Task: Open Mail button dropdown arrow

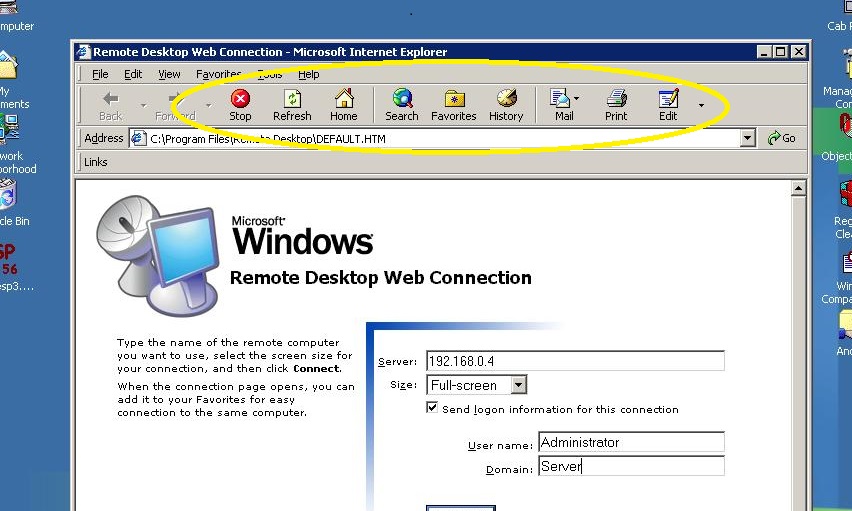Action: pos(577,98)
